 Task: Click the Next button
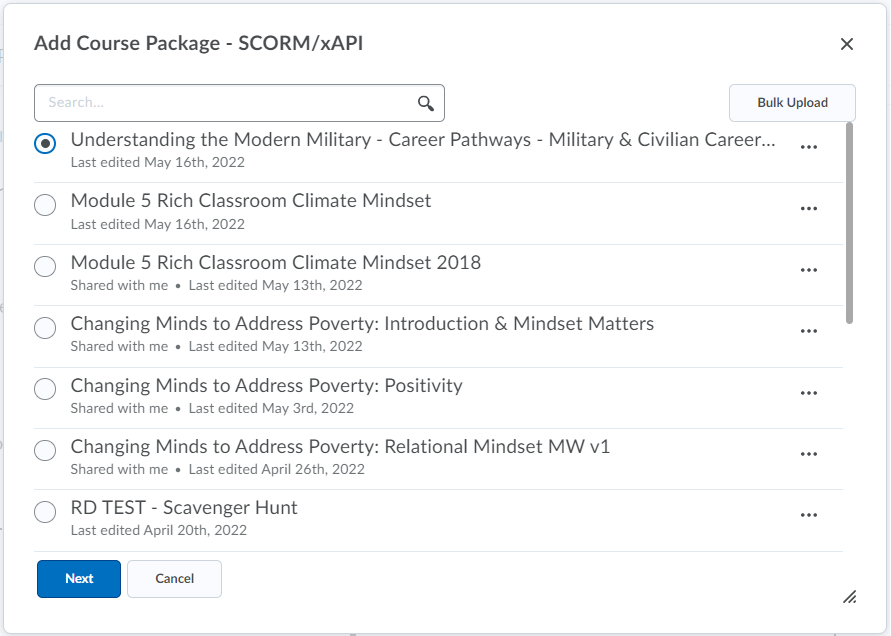click(x=79, y=579)
